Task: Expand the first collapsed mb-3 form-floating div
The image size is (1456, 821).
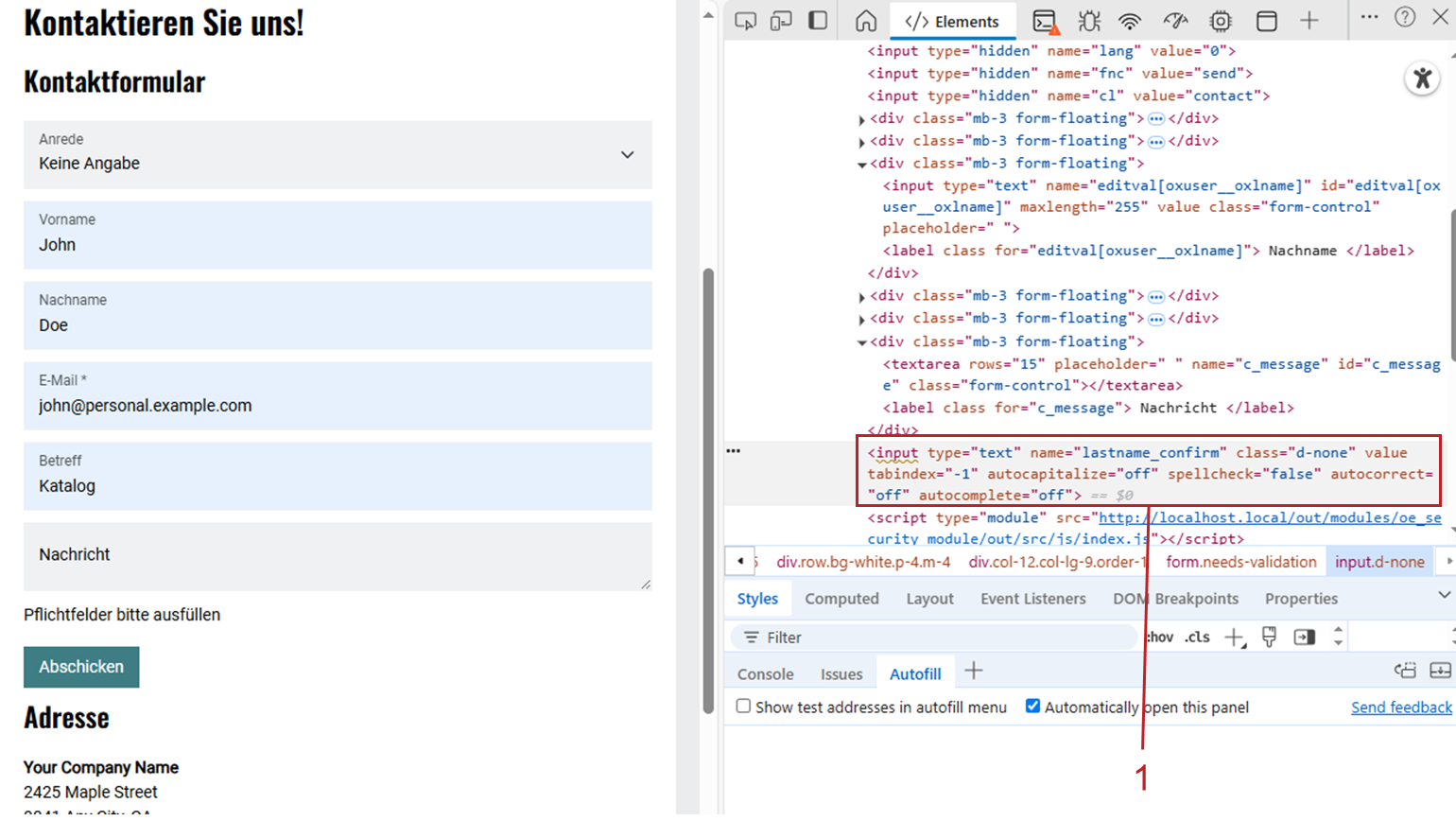Action: 862,120
